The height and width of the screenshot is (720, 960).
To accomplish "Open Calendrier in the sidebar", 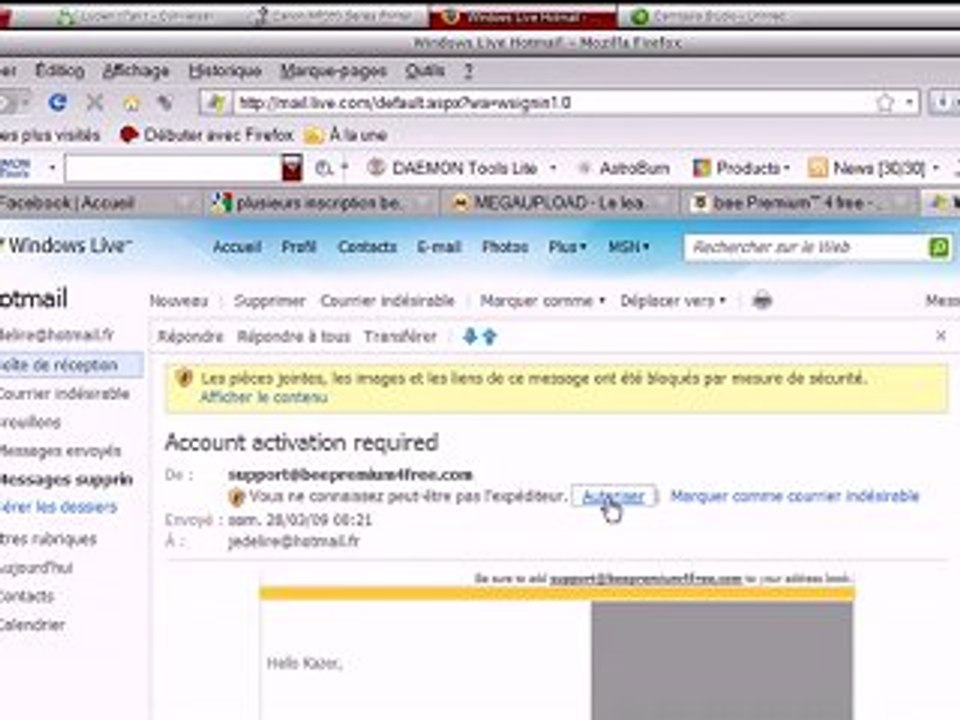I will [32, 624].
